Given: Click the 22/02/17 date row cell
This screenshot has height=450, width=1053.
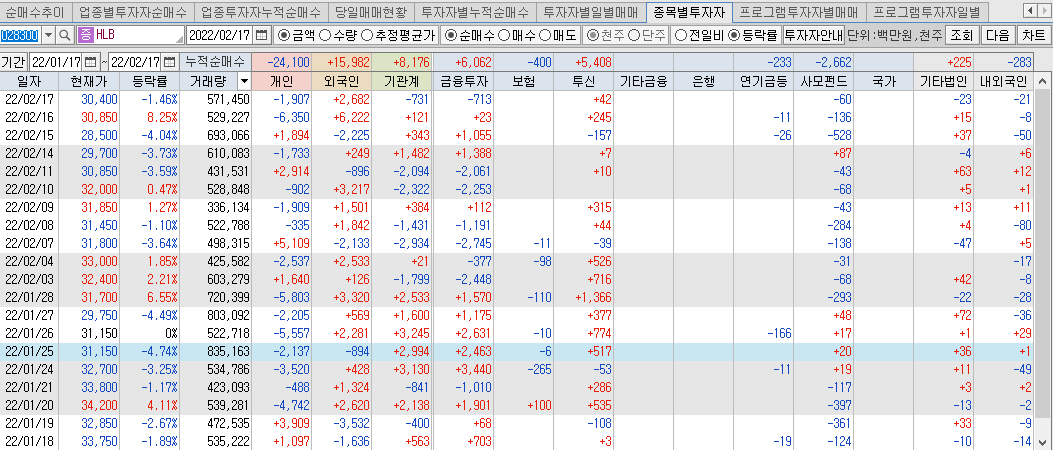Looking at the screenshot, I should pyautogui.click(x=29, y=99).
